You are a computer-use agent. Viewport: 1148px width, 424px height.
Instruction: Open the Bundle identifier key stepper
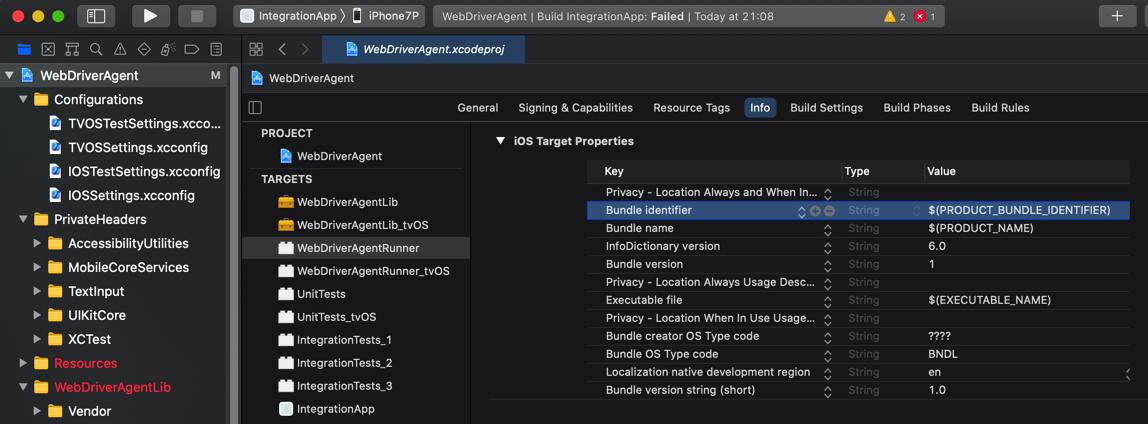[802, 211]
